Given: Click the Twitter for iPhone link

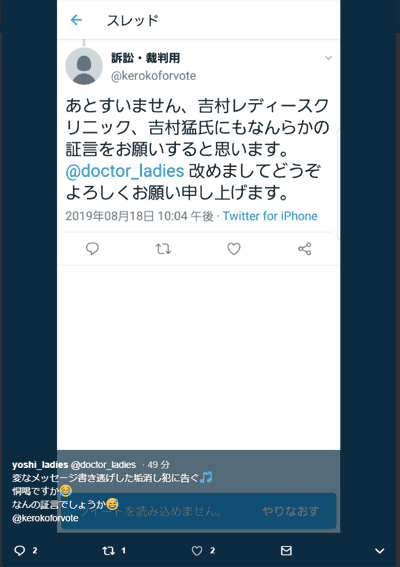Looking at the screenshot, I should pos(270,216).
